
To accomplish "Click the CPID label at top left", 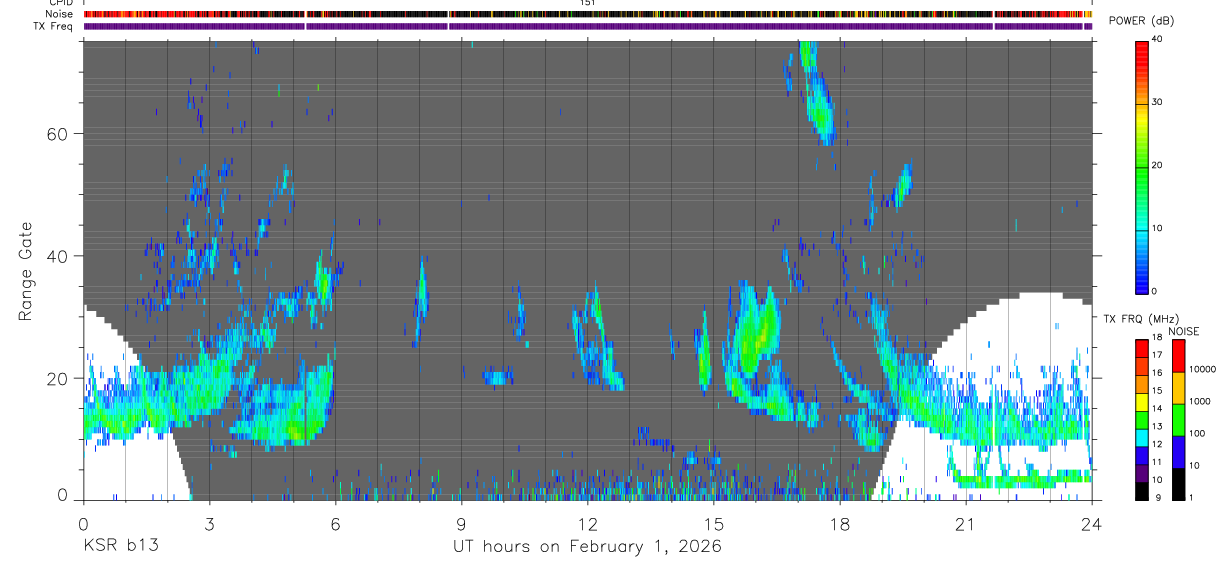I will pos(61,3).
